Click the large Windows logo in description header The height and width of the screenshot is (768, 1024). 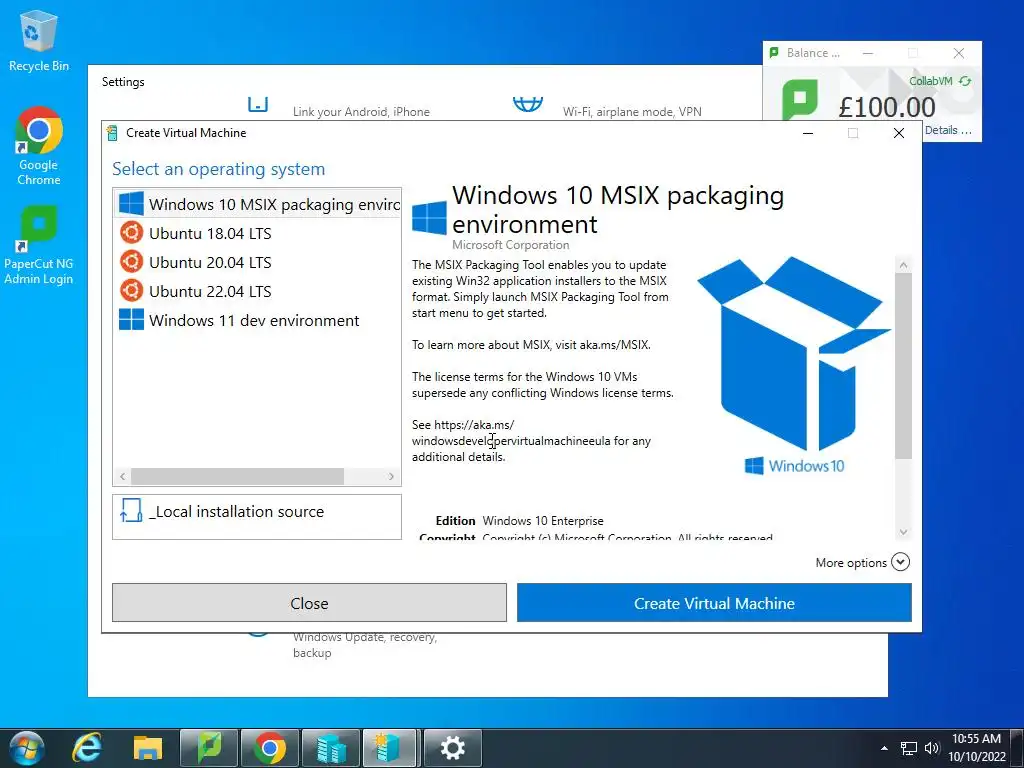click(430, 217)
